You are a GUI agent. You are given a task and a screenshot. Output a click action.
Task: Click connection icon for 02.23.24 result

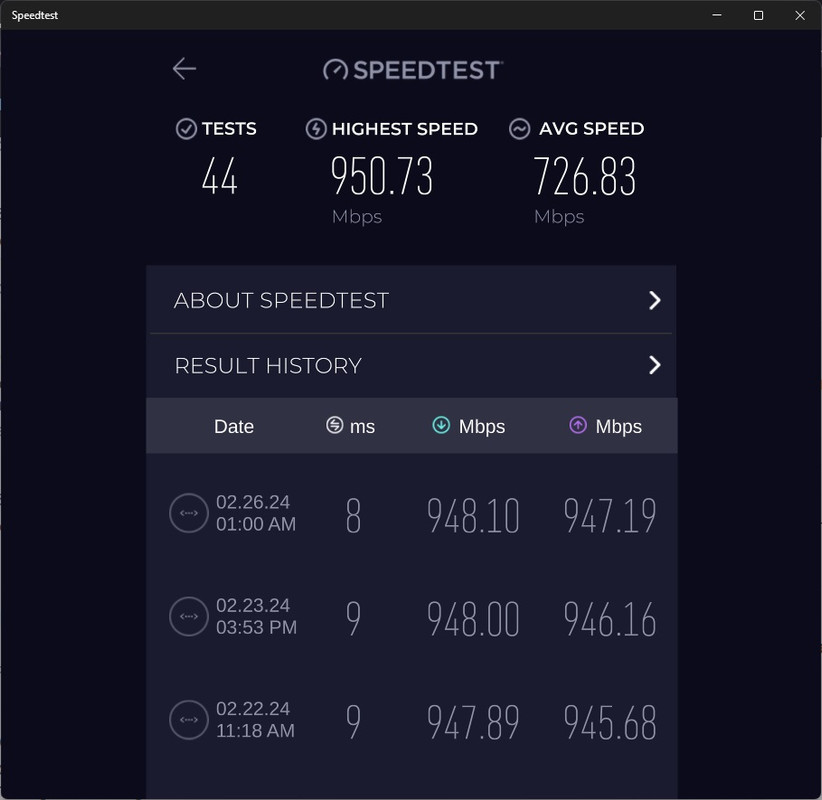[189, 616]
